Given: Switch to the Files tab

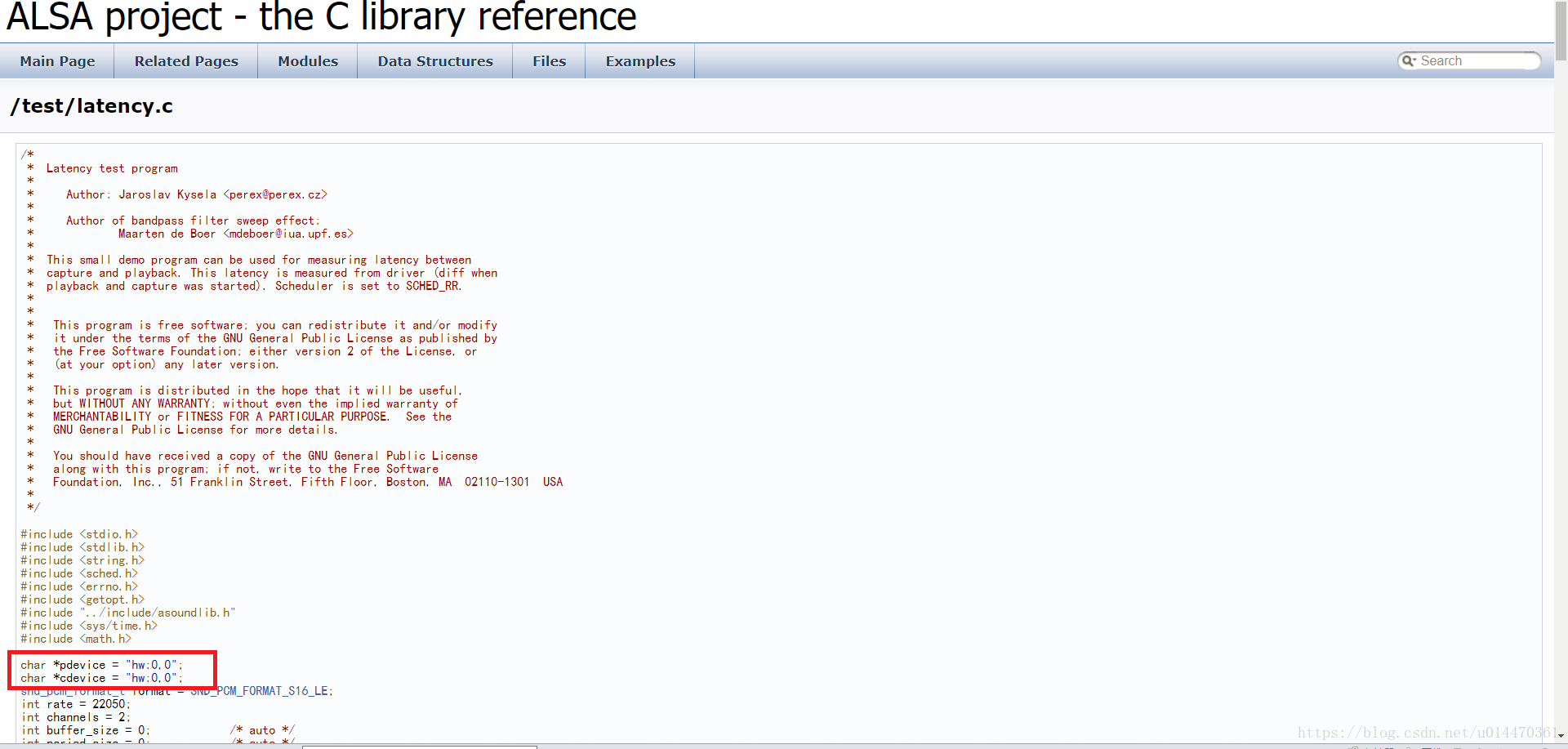Looking at the screenshot, I should click(549, 60).
